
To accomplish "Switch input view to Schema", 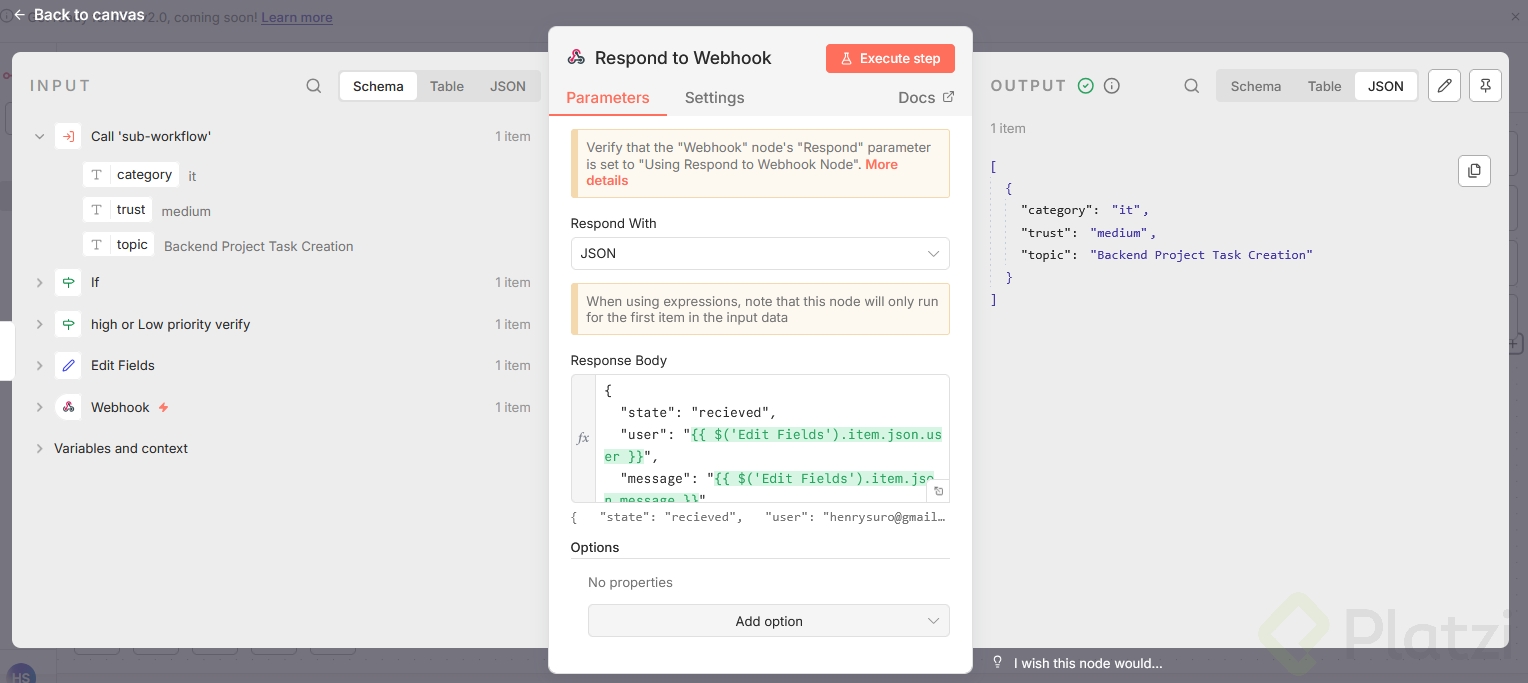I will [x=378, y=86].
